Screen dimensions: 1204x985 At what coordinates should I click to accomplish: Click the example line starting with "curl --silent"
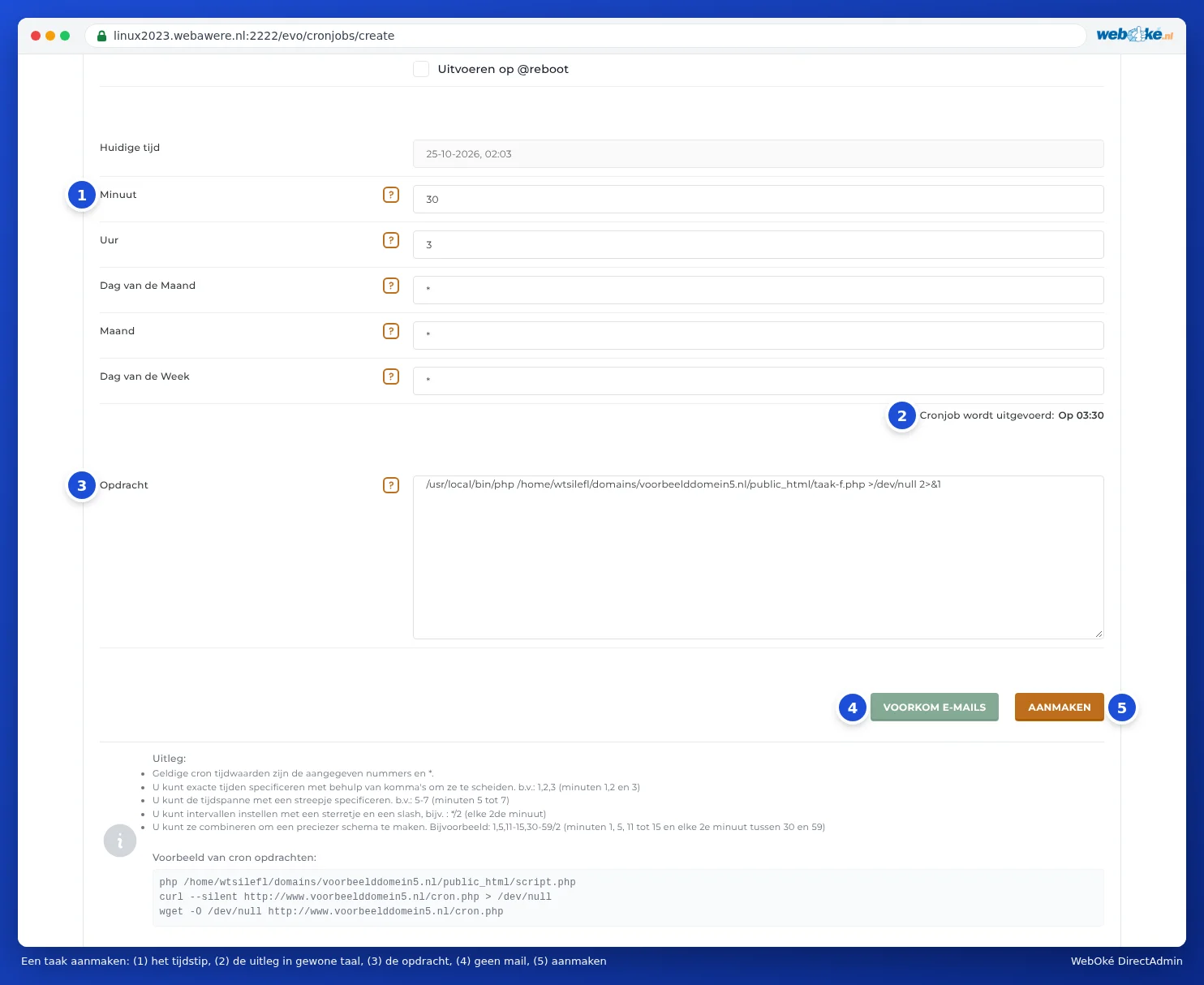tap(355, 897)
